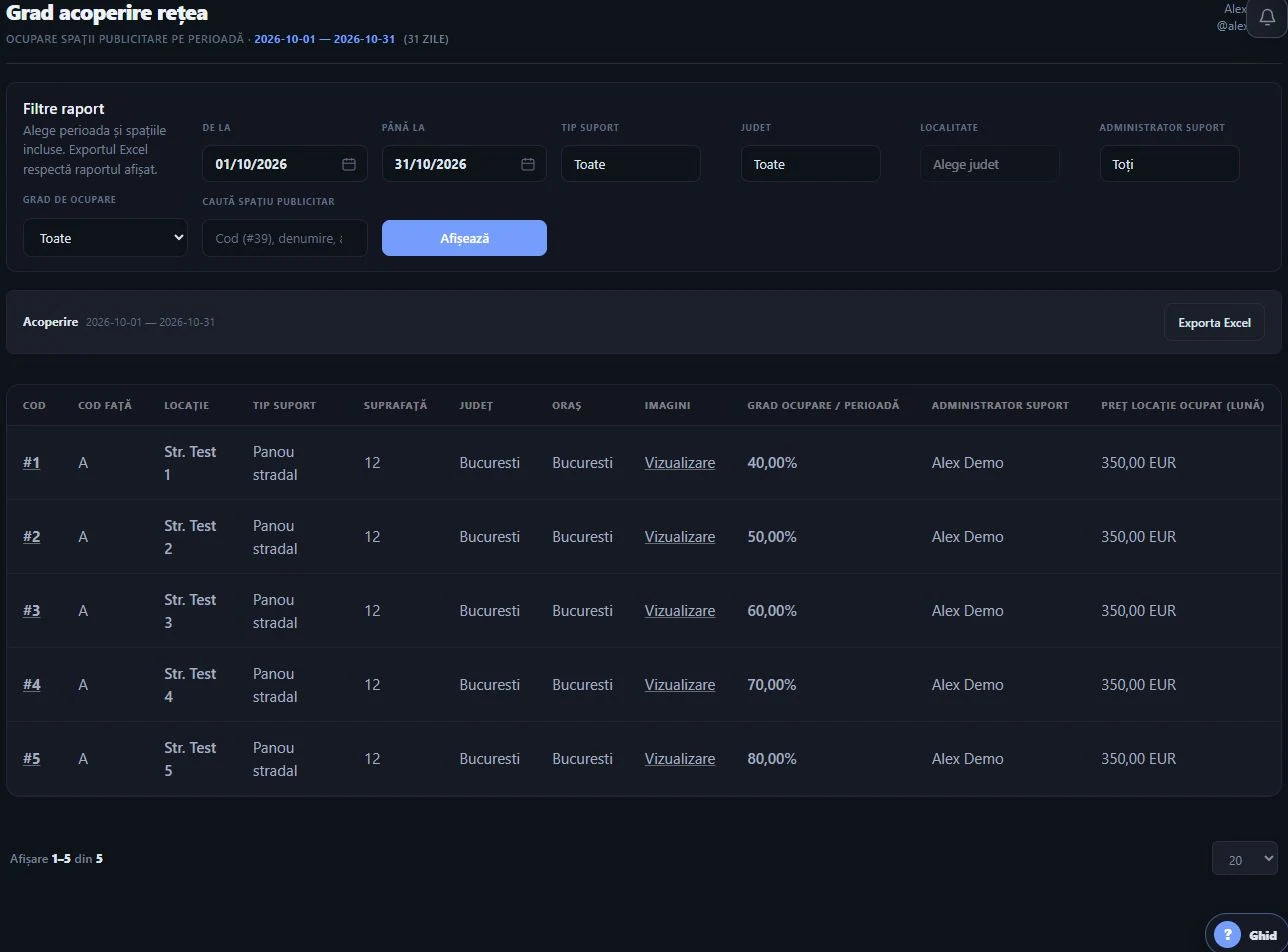
Task: Select the 40,00% occupancy value
Action: pyautogui.click(x=772, y=463)
